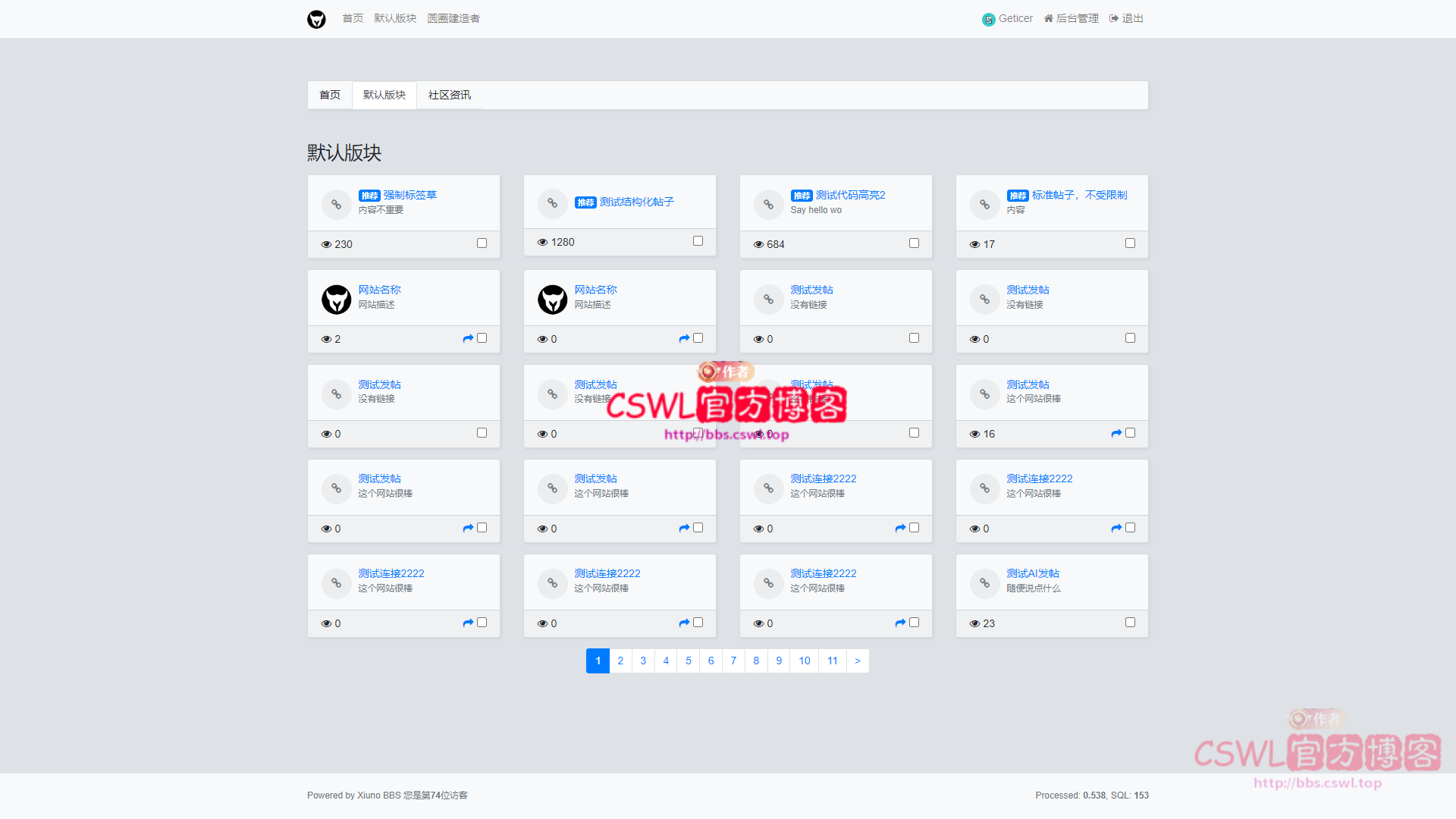Open page 11 in pagination

[833, 661]
